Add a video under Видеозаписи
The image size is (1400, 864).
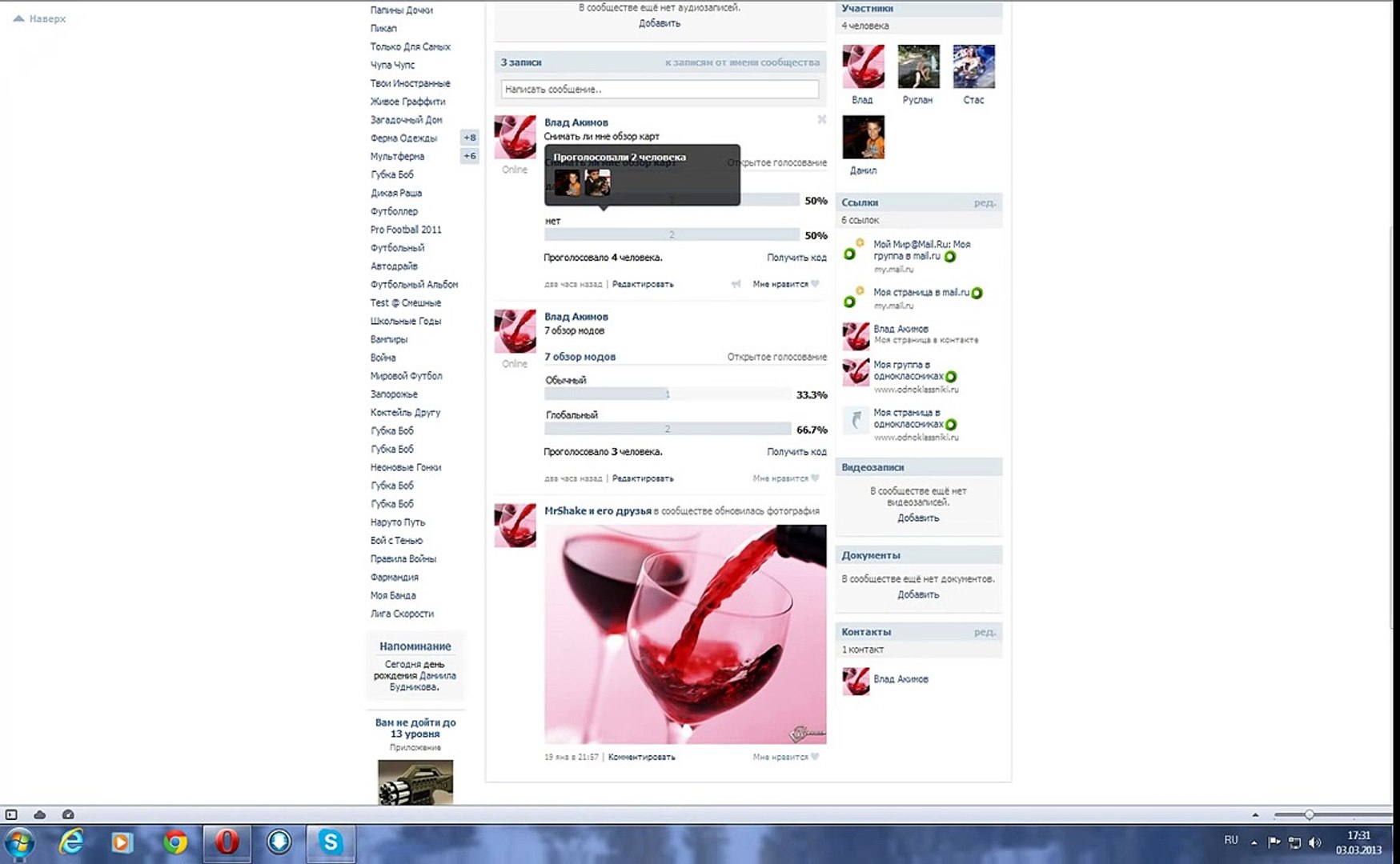pyautogui.click(x=918, y=518)
